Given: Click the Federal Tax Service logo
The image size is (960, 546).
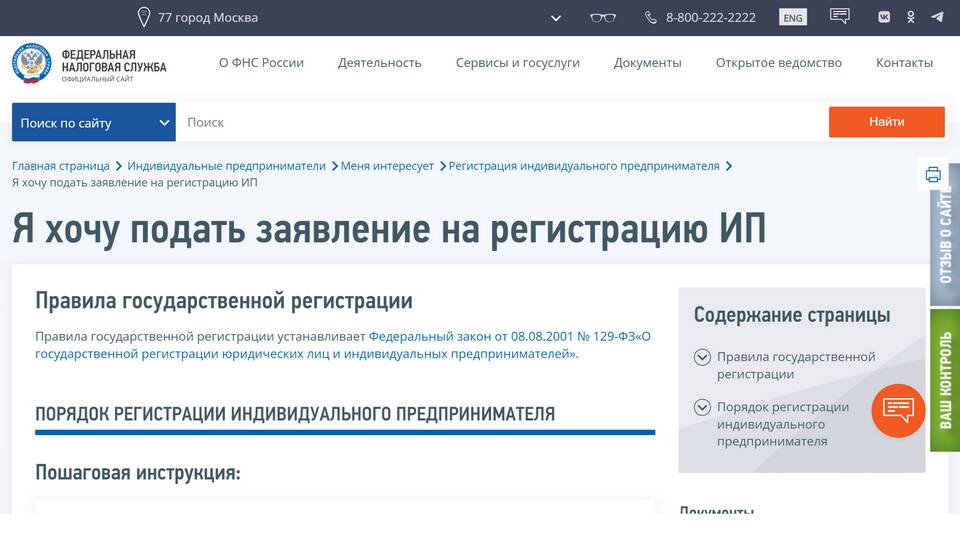Looking at the screenshot, I should click(31, 63).
